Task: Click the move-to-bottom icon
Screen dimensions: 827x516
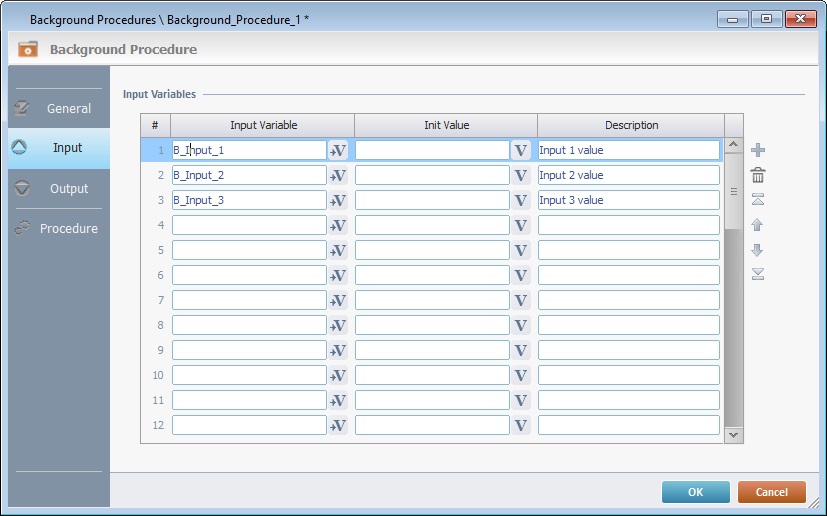Action: click(758, 274)
